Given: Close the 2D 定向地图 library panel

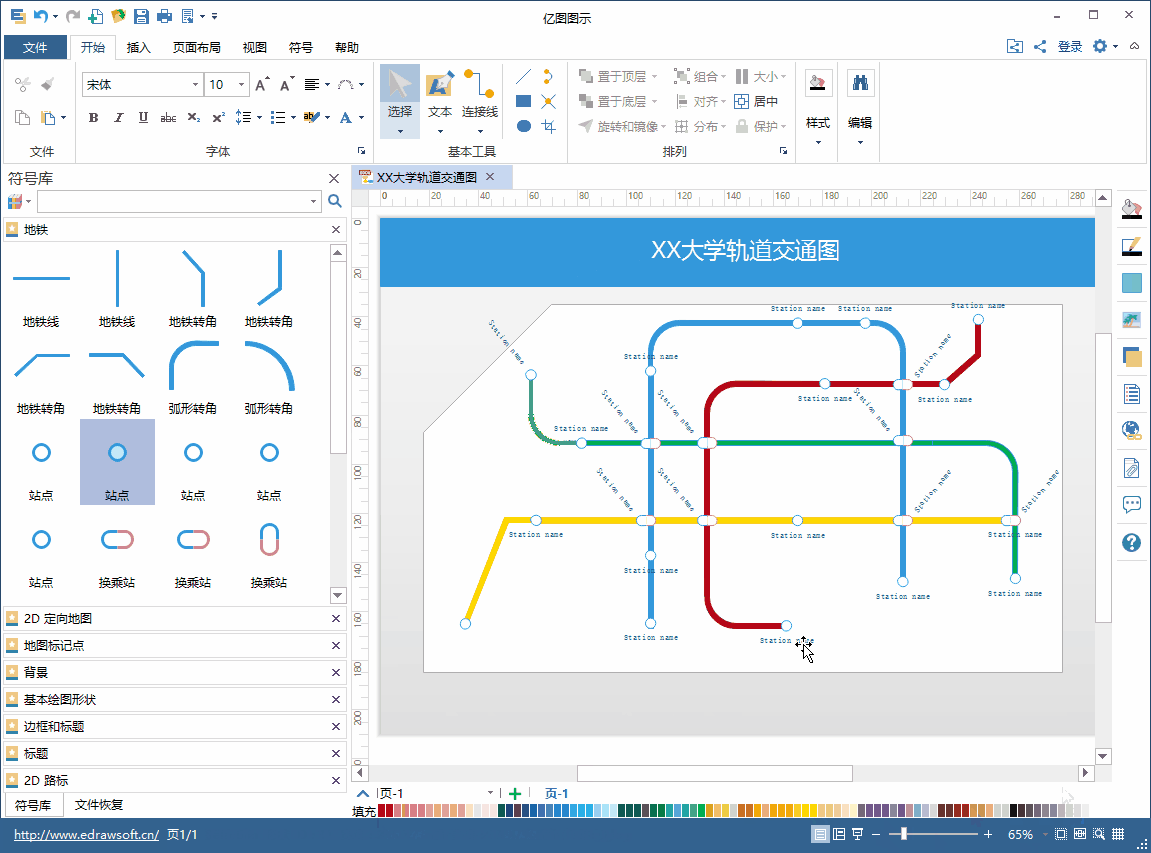Looking at the screenshot, I should (x=336, y=619).
